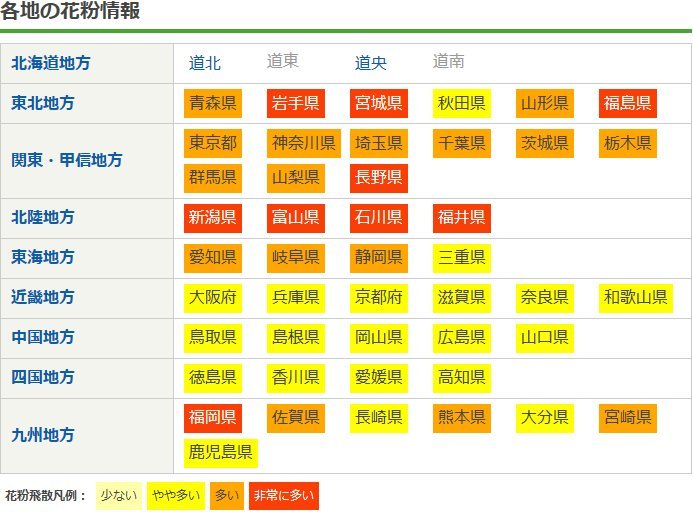Open 岩手県 pollen information
The width and height of the screenshot is (693, 512).
(x=295, y=103)
